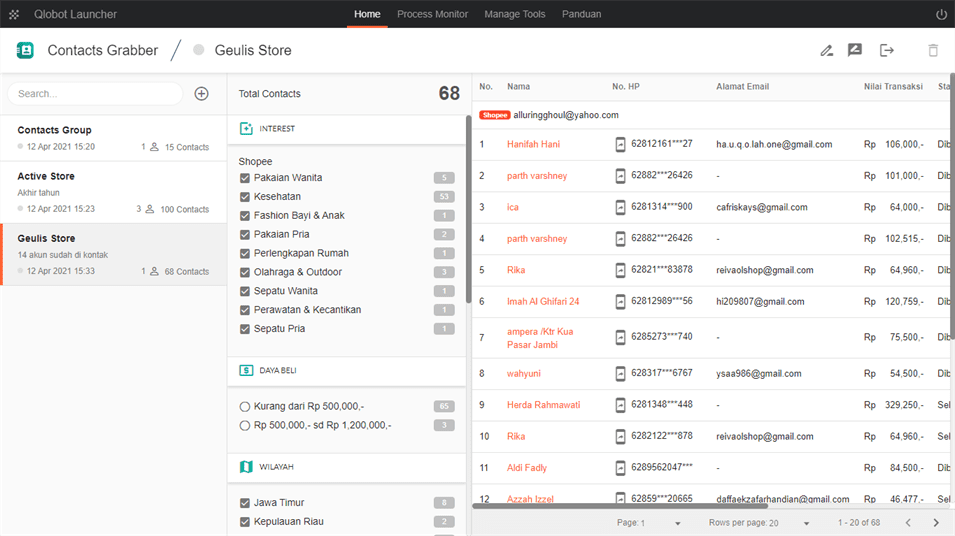
Task: Open contact Aldi Fadly
Action: tap(527, 468)
